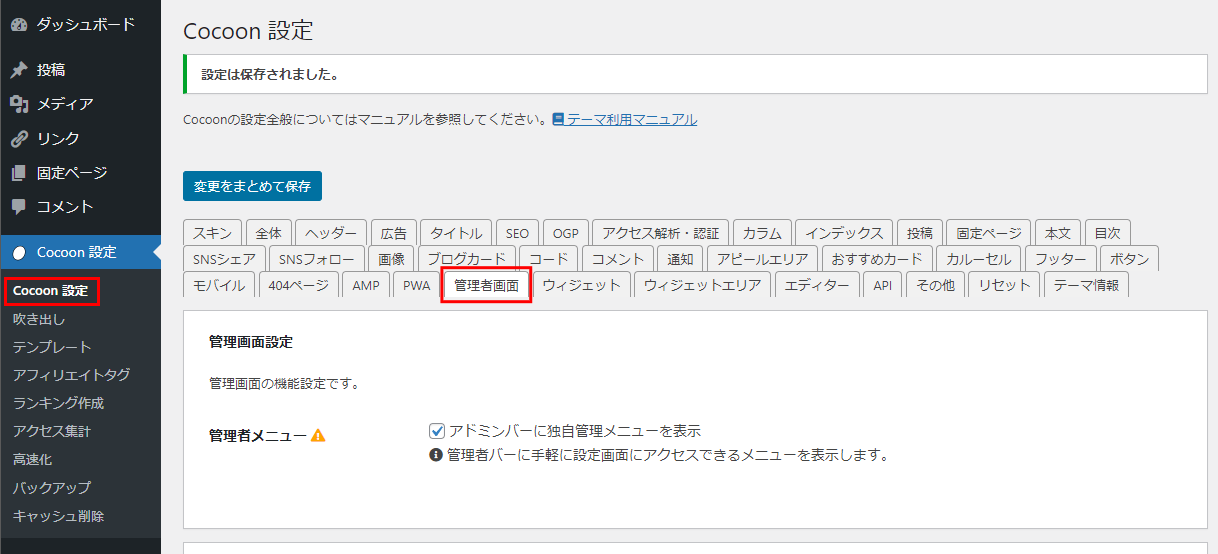This screenshot has width=1218, height=554.
Task: Open the 管理者画面 tab
Action: pos(486,285)
